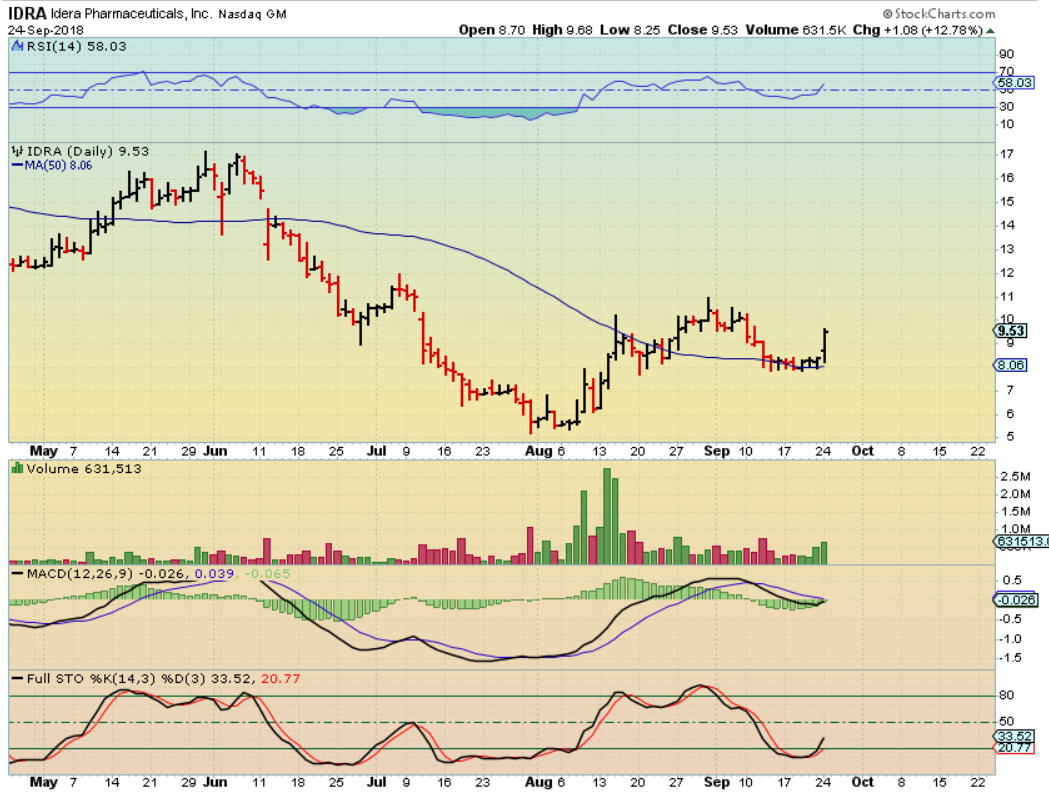The image size is (1049, 798).
Task: Click the High 9.68 value
Action: 563,30
